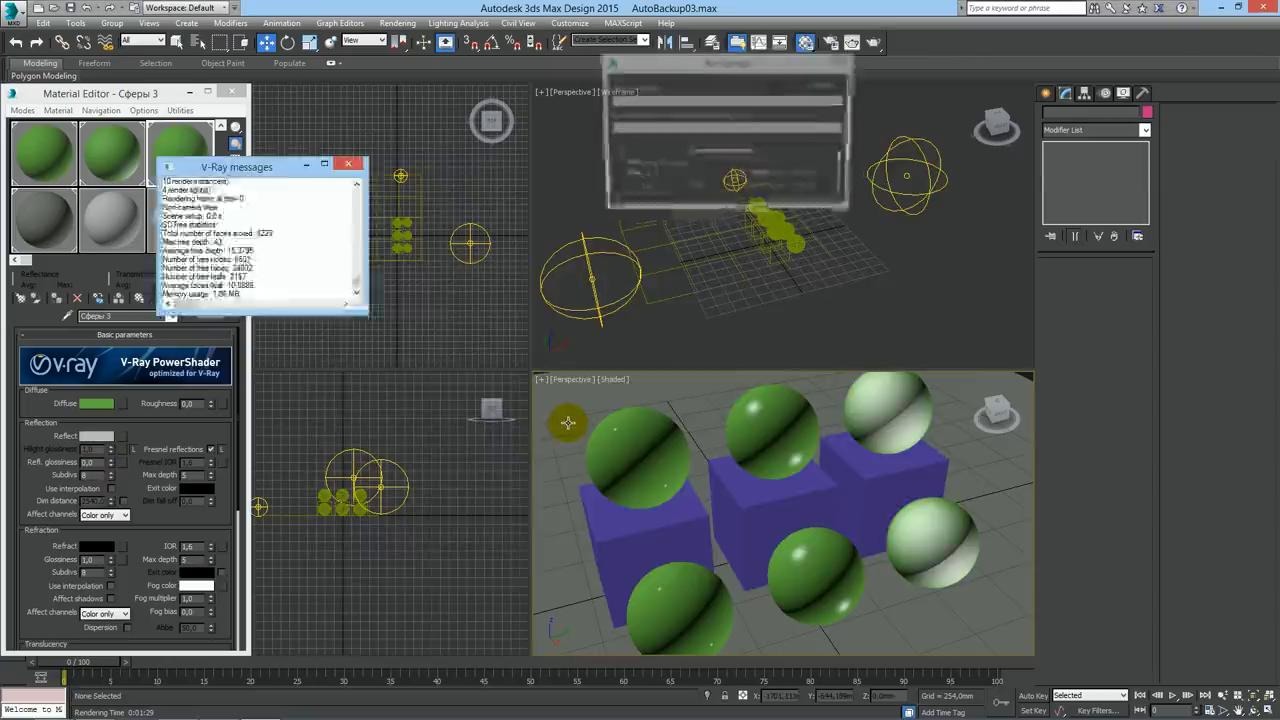This screenshot has height=720, width=1280.
Task: Open the Create Selection Set dropdown
Action: tap(611, 40)
